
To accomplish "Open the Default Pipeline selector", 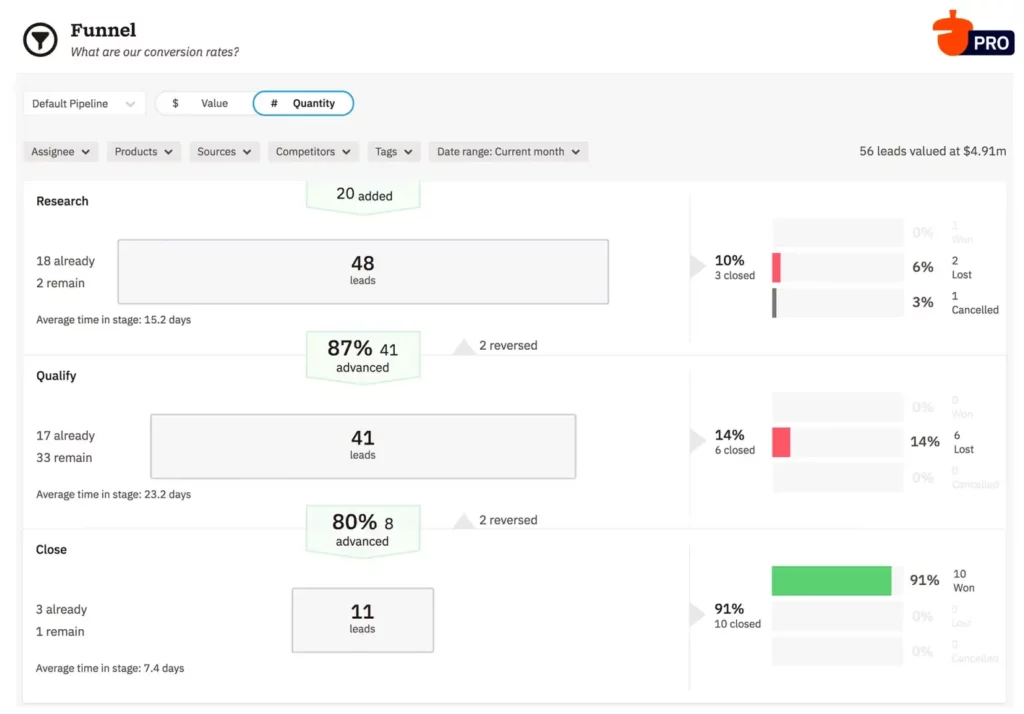I will (84, 103).
